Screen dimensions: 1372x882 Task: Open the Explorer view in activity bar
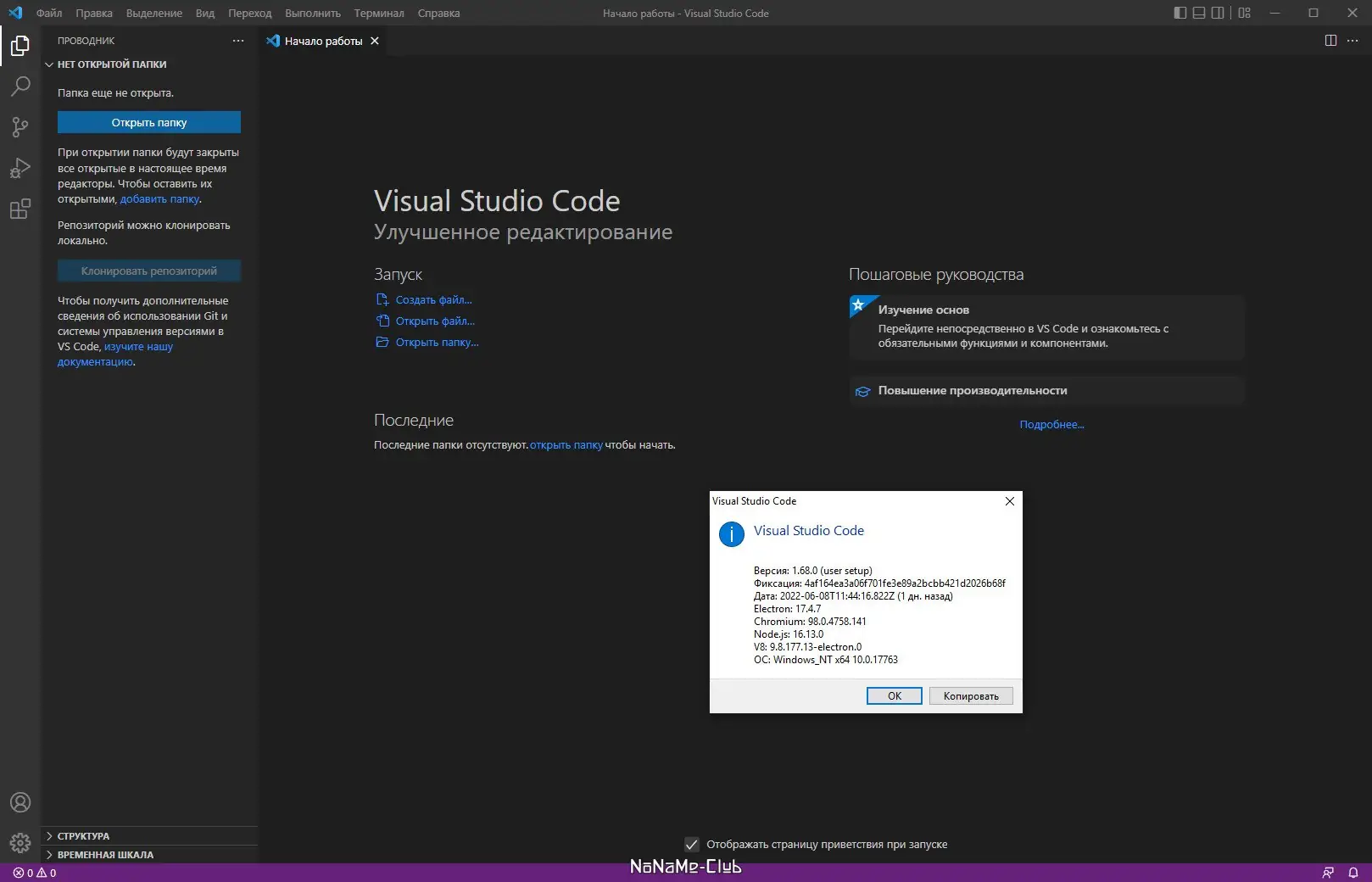tap(20, 45)
